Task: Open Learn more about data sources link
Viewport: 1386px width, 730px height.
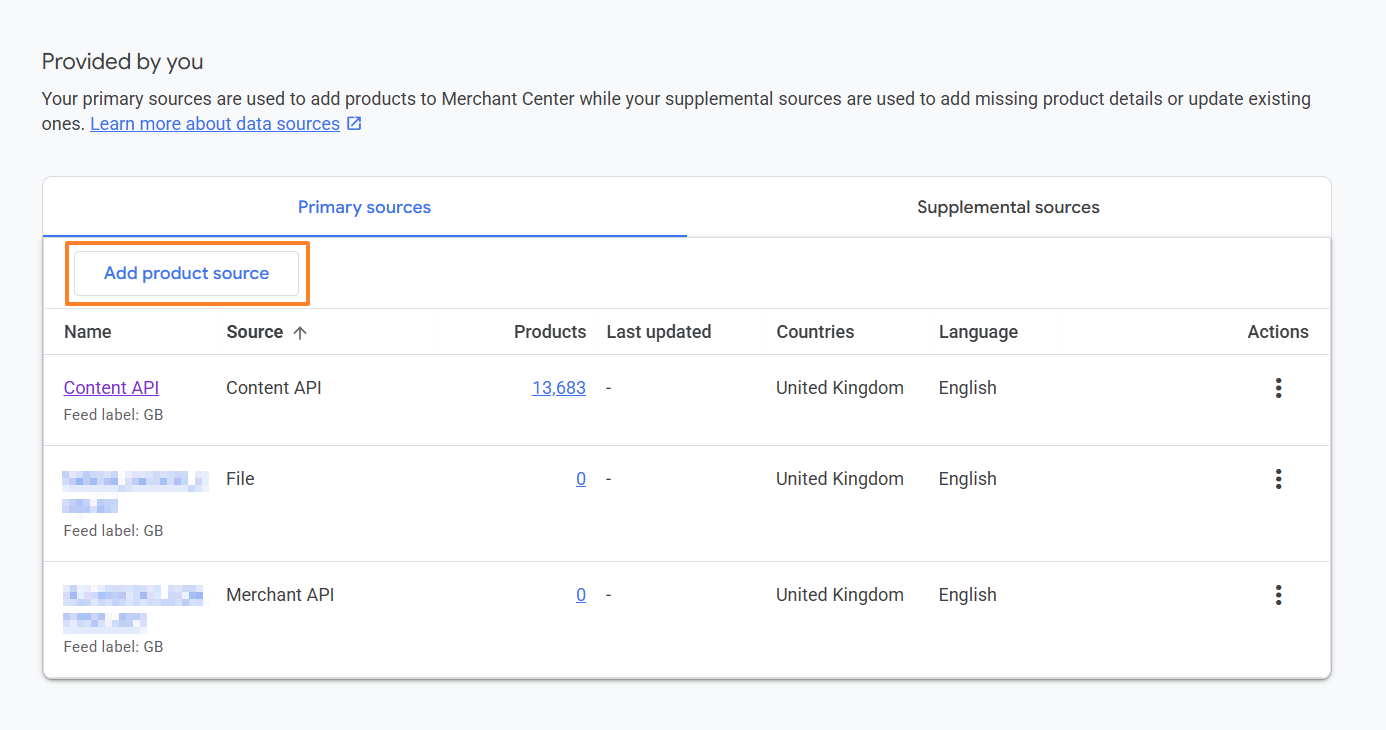Action: 215,124
